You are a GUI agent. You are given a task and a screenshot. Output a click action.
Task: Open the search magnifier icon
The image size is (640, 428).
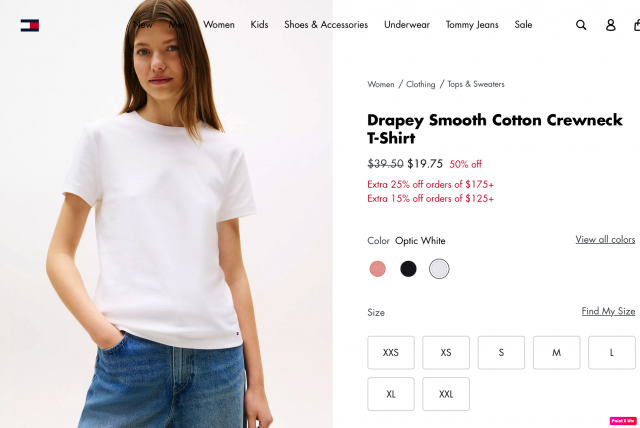581,25
